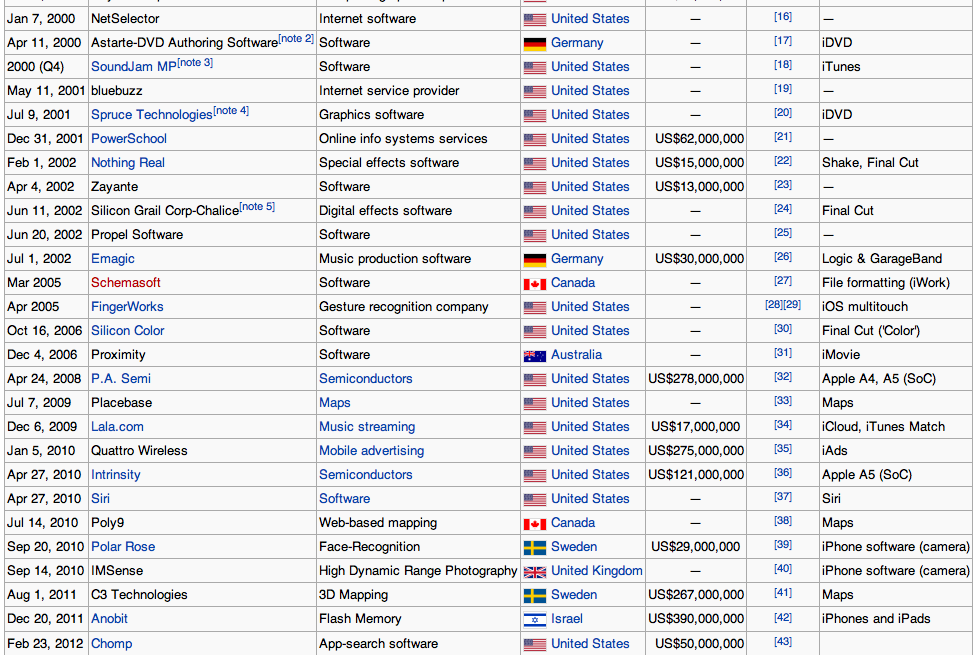Screen dimensions: 977x655
Task: Click the Sweden flag in the C3 Technologies row
Action: 535,595
